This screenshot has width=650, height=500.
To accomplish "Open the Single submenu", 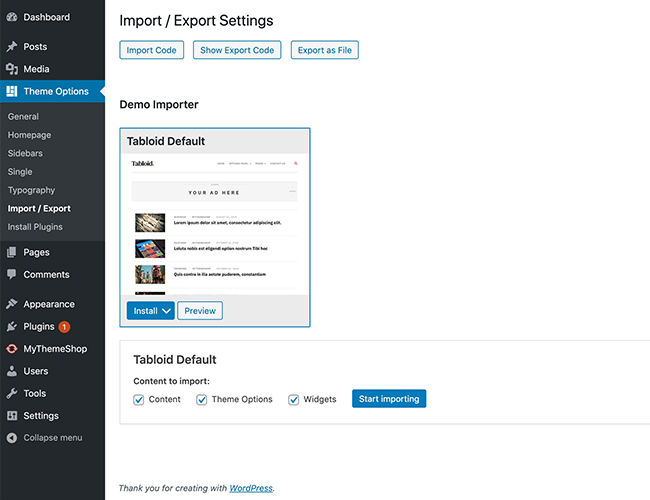I will [20, 172].
